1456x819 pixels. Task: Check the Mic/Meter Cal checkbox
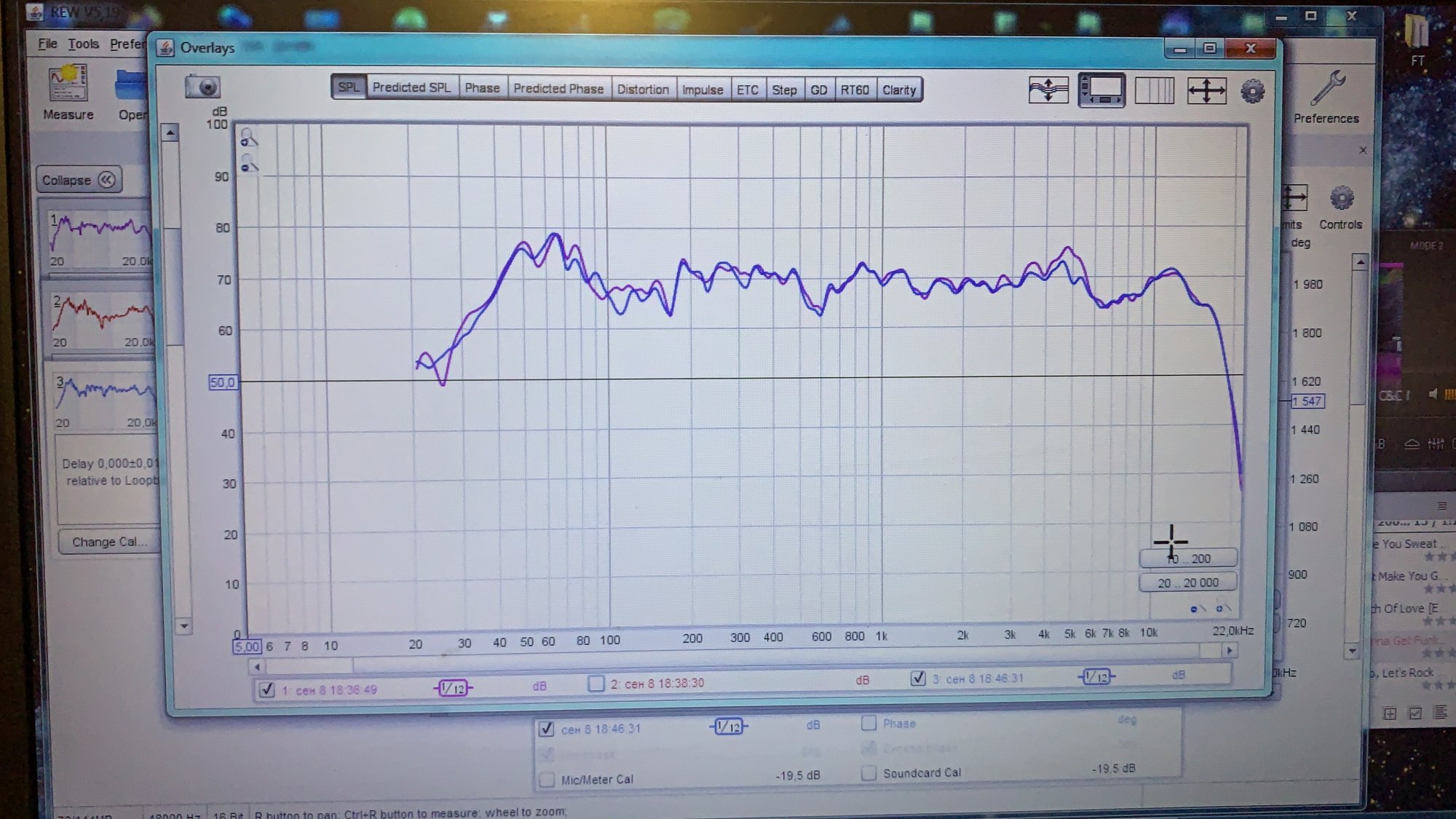(547, 779)
